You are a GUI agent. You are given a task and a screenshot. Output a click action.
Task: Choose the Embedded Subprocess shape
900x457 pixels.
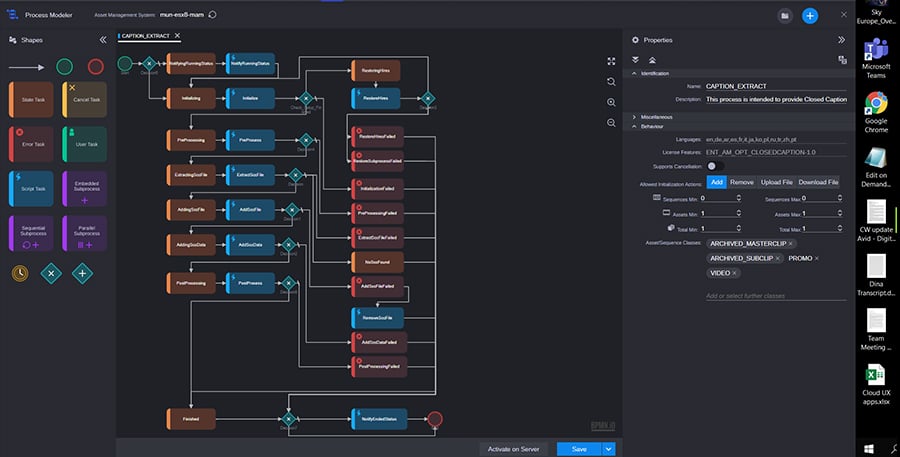(x=84, y=188)
